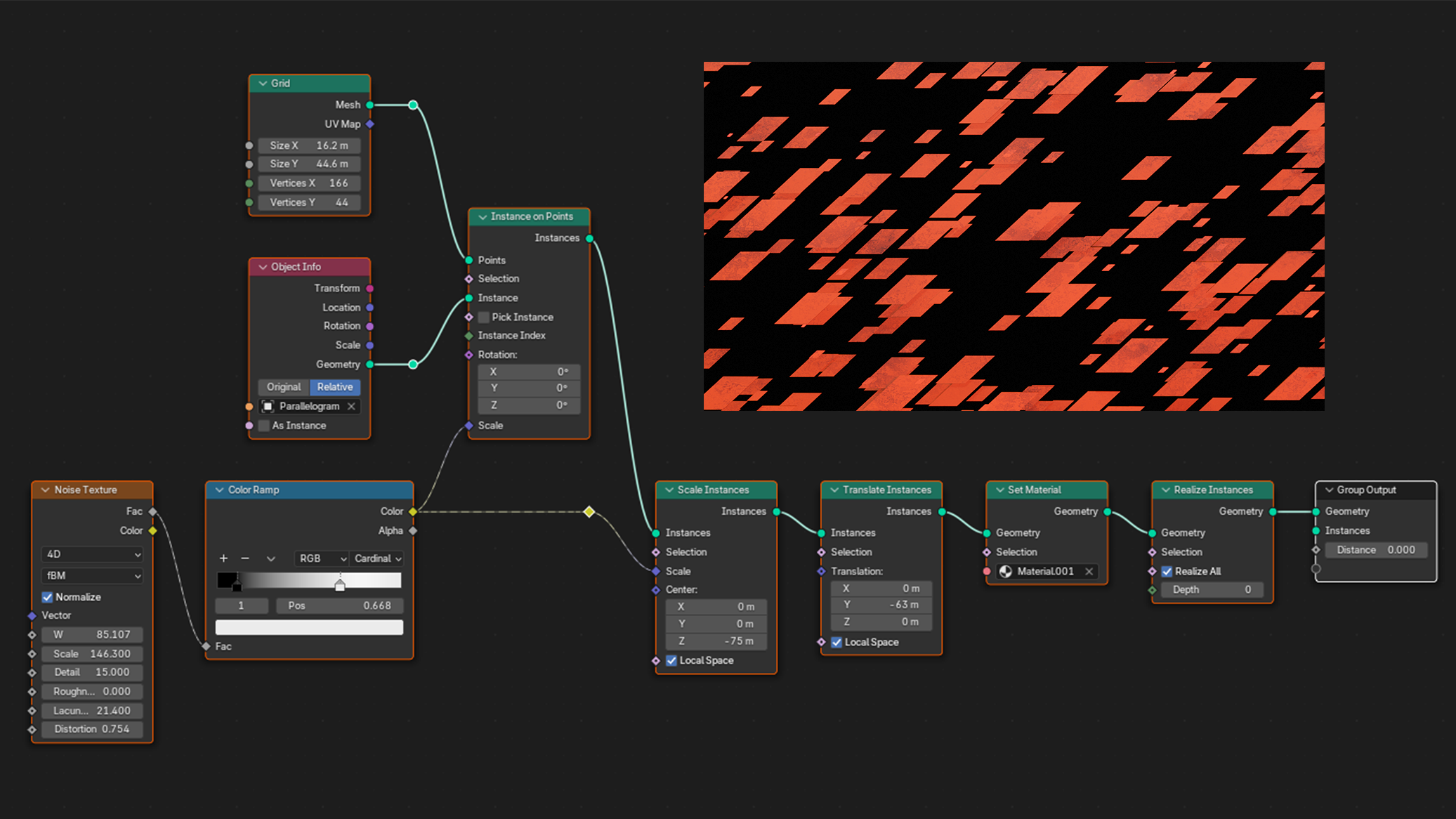Enable Pick Instance on the Instance on Points node
The image size is (1456, 819).
pos(484,317)
